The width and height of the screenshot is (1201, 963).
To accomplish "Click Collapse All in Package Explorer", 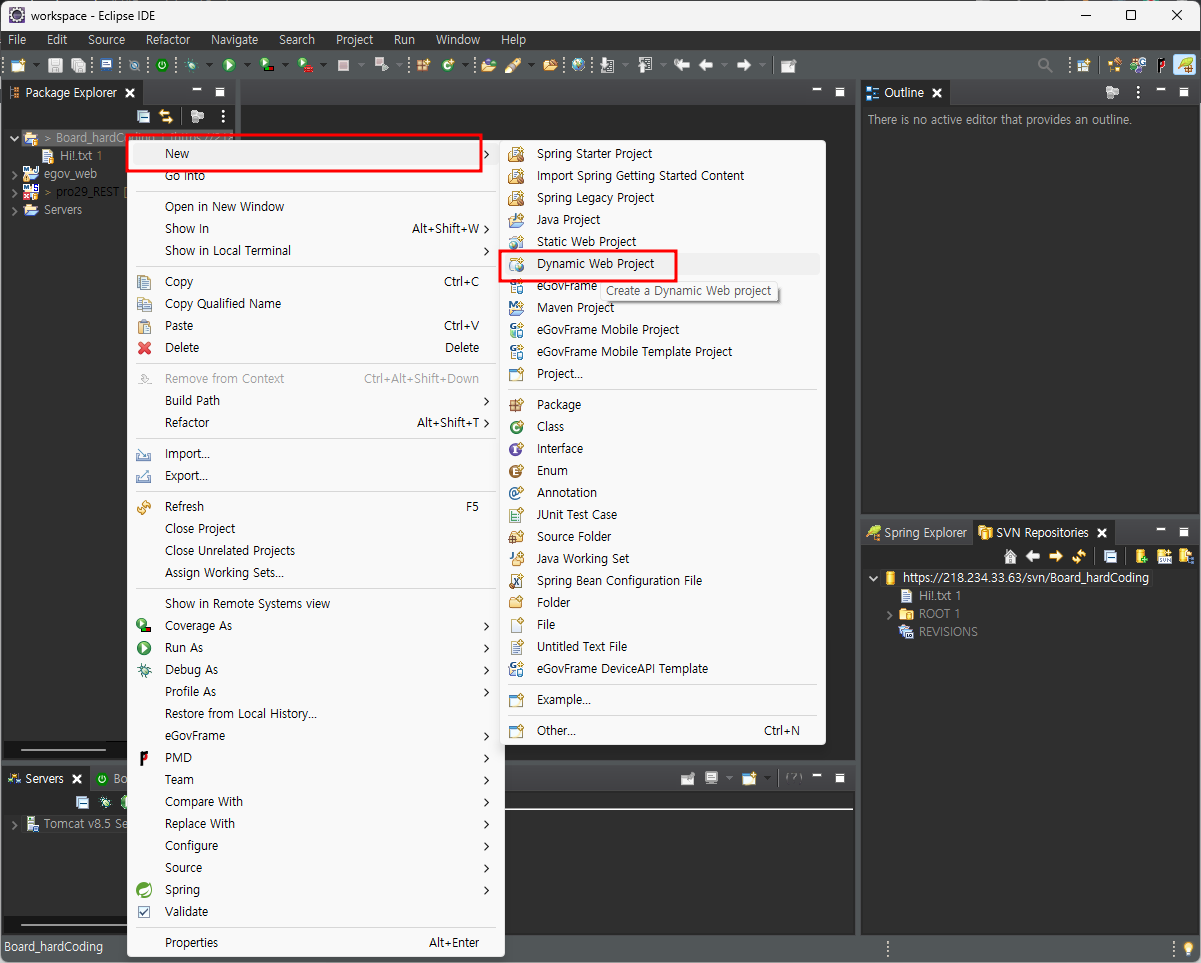I will click(x=143, y=116).
